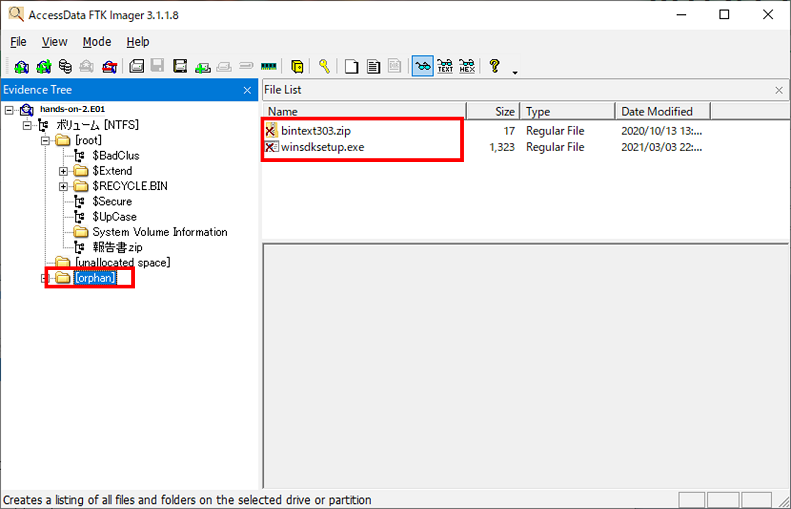
Task: Select the $RECYCLE.BIN folder label
Action: click(x=130, y=186)
